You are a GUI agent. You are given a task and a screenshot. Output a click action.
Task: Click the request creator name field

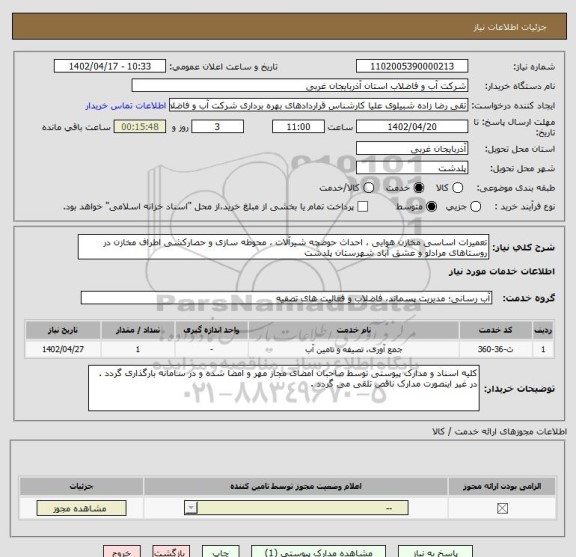[x=318, y=105]
